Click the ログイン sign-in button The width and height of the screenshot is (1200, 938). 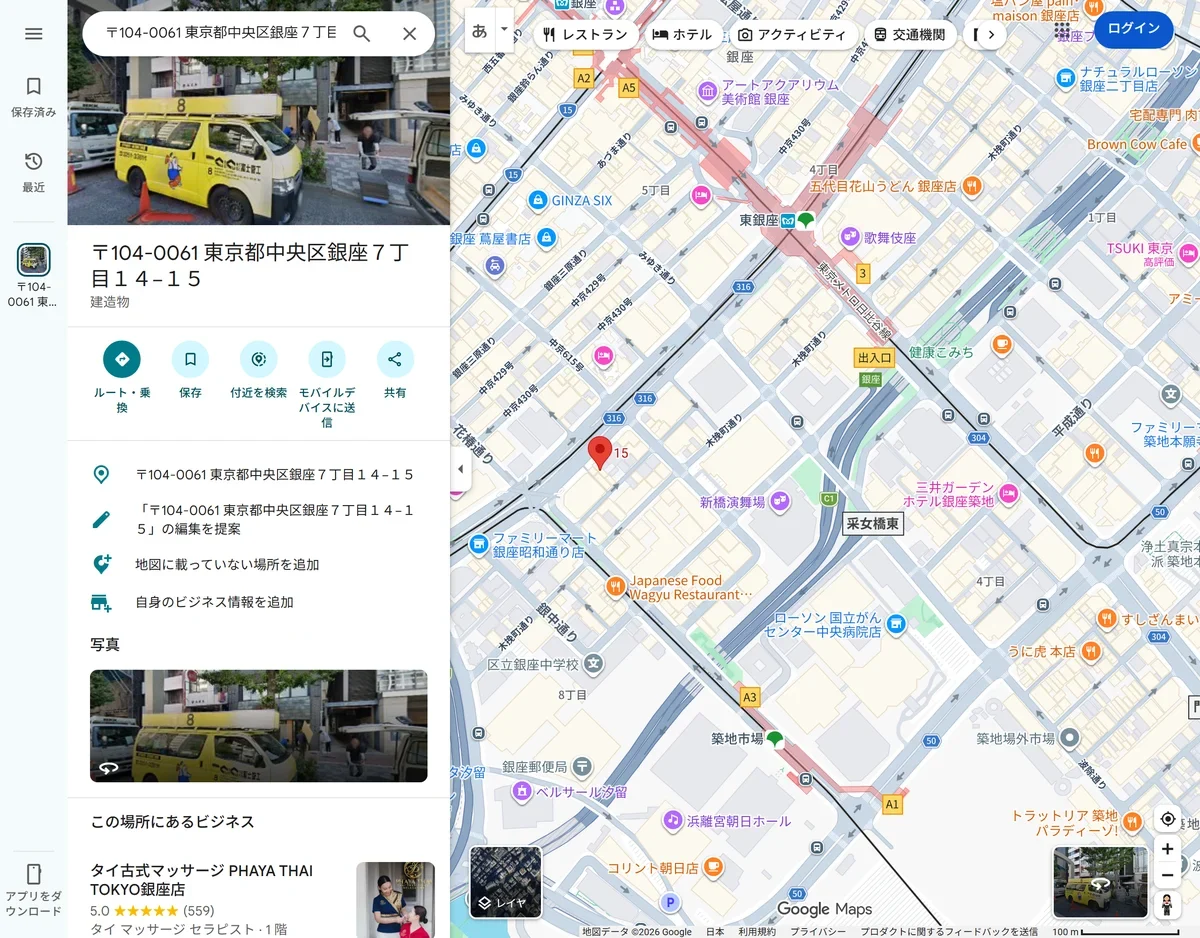coord(1134,29)
